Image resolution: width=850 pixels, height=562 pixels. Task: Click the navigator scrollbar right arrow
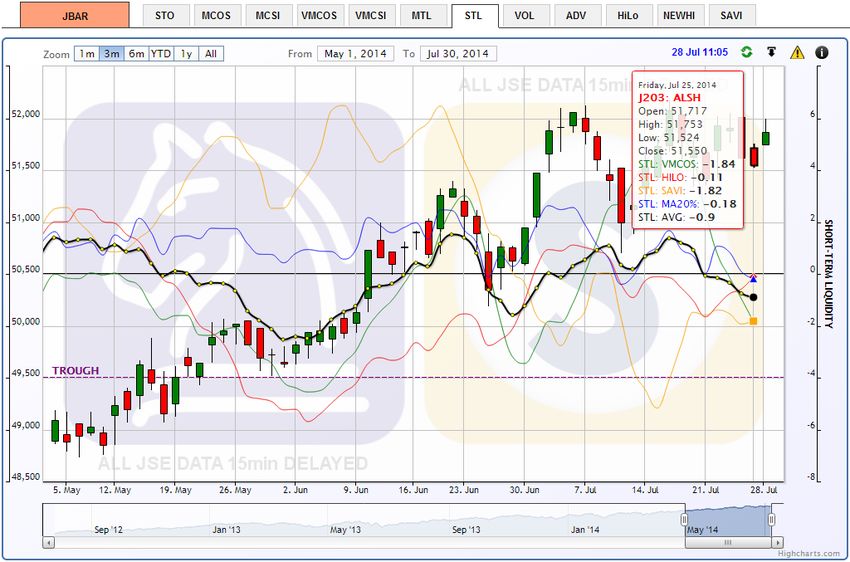(778, 542)
